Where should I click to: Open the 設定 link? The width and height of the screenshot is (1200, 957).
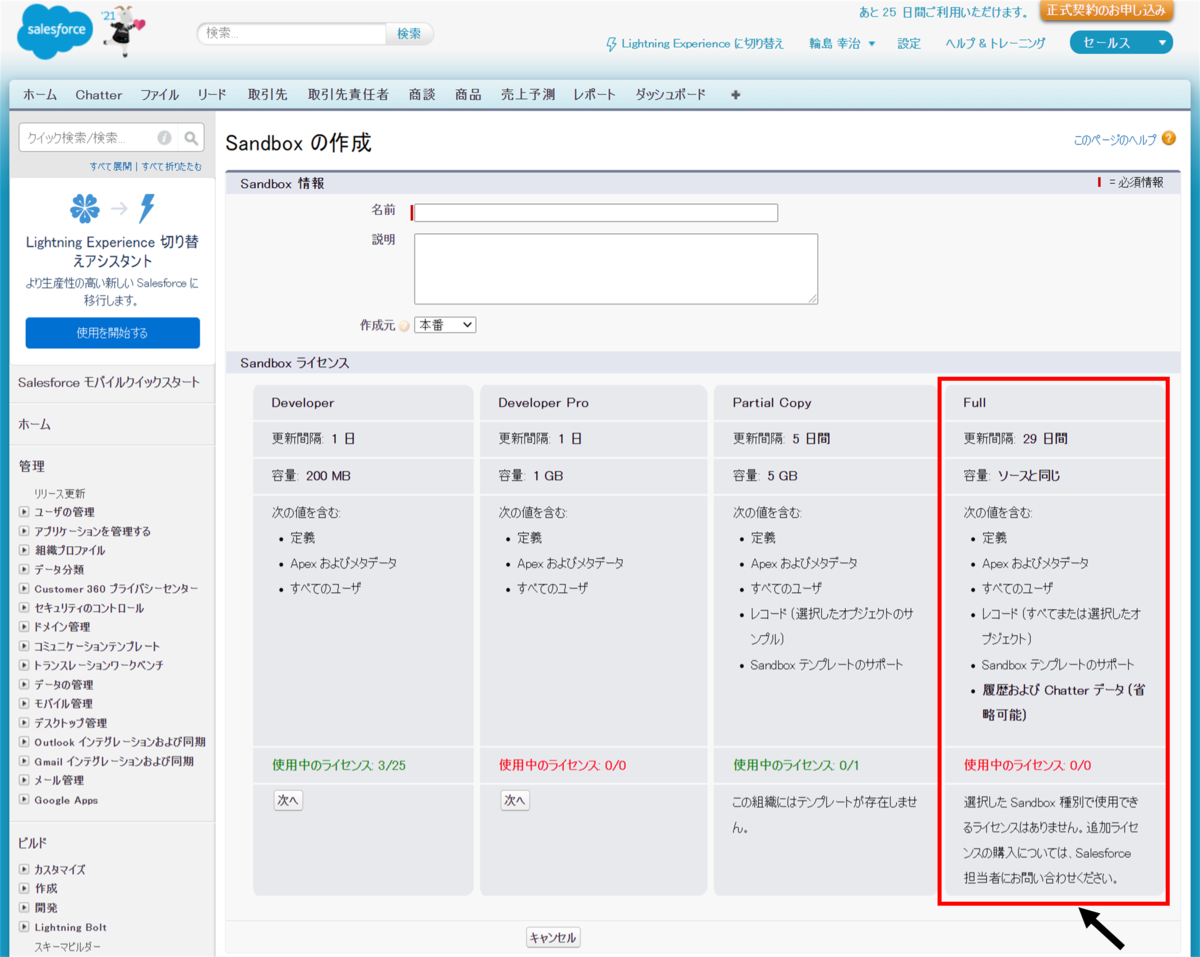(909, 44)
